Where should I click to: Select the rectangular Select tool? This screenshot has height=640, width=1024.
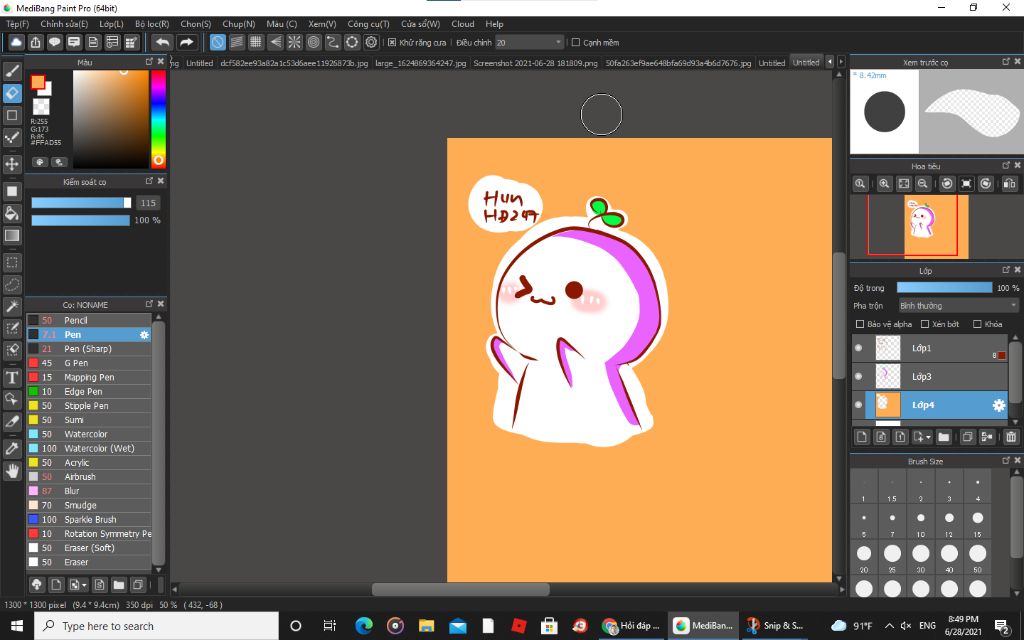click(x=12, y=263)
